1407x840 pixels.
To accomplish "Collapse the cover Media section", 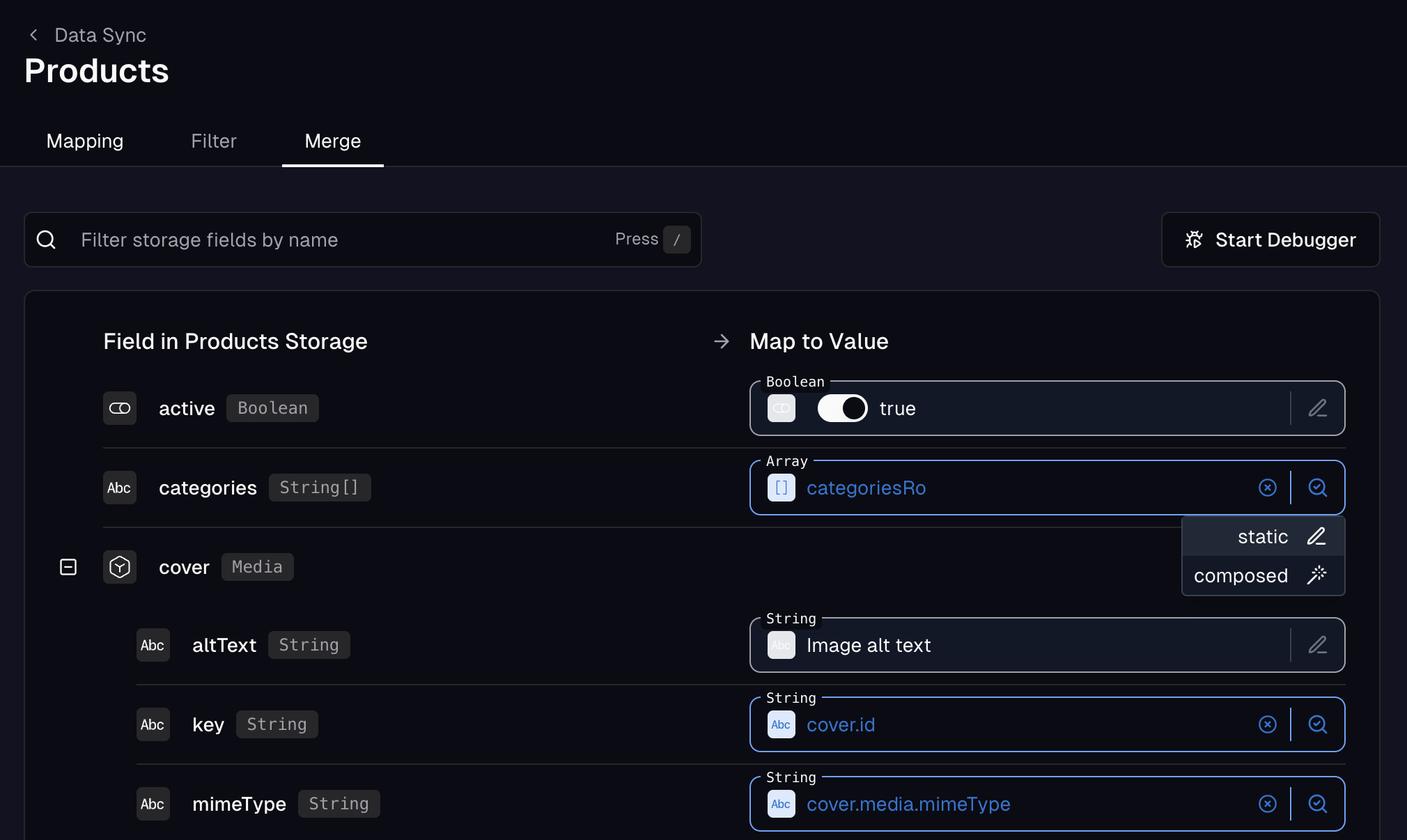I will (x=68, y=567).
